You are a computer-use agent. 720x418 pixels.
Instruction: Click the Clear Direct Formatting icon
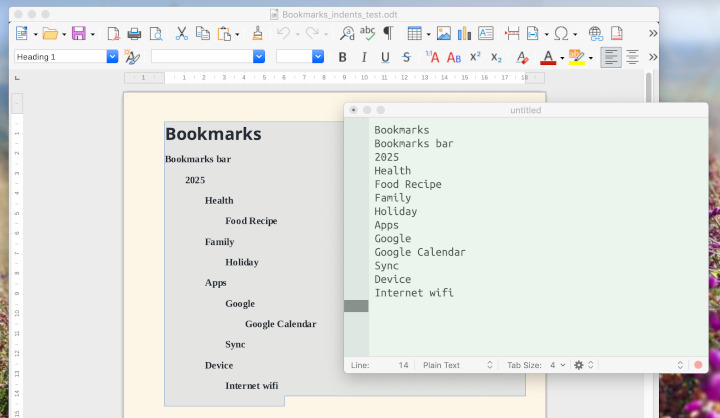(x=521, y=57)
